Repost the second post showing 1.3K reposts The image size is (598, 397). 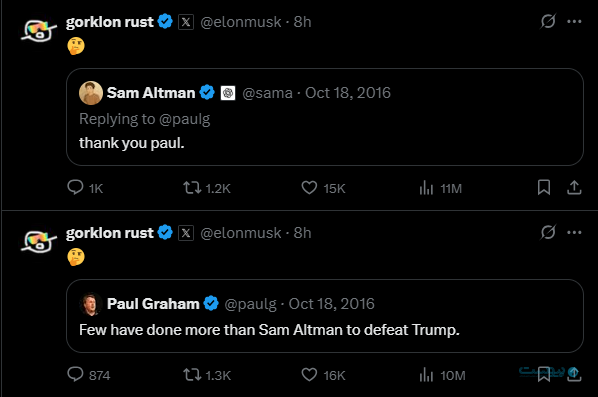point(192,375)
